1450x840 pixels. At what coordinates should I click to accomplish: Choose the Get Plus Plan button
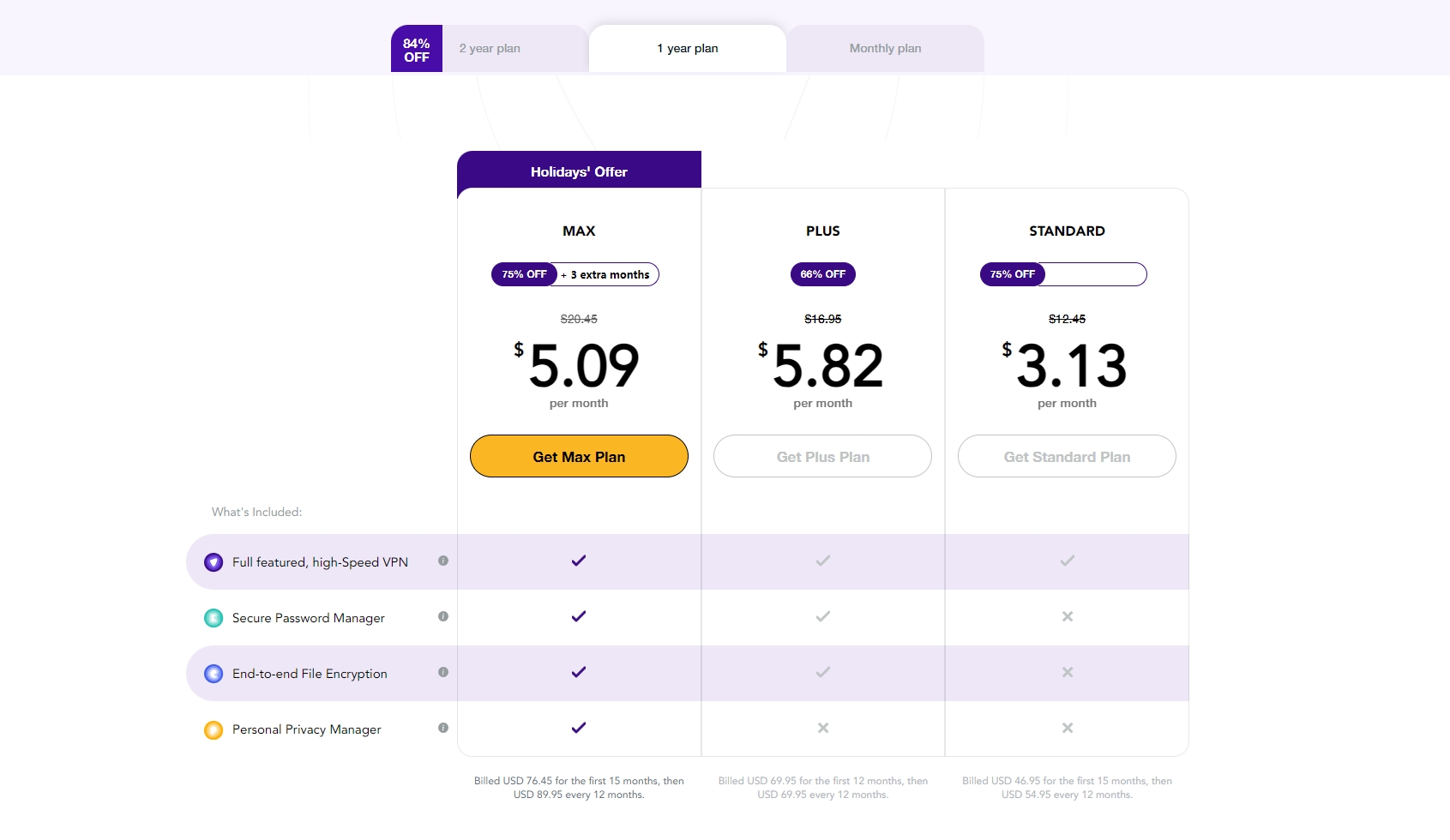[x=823, y=456]
